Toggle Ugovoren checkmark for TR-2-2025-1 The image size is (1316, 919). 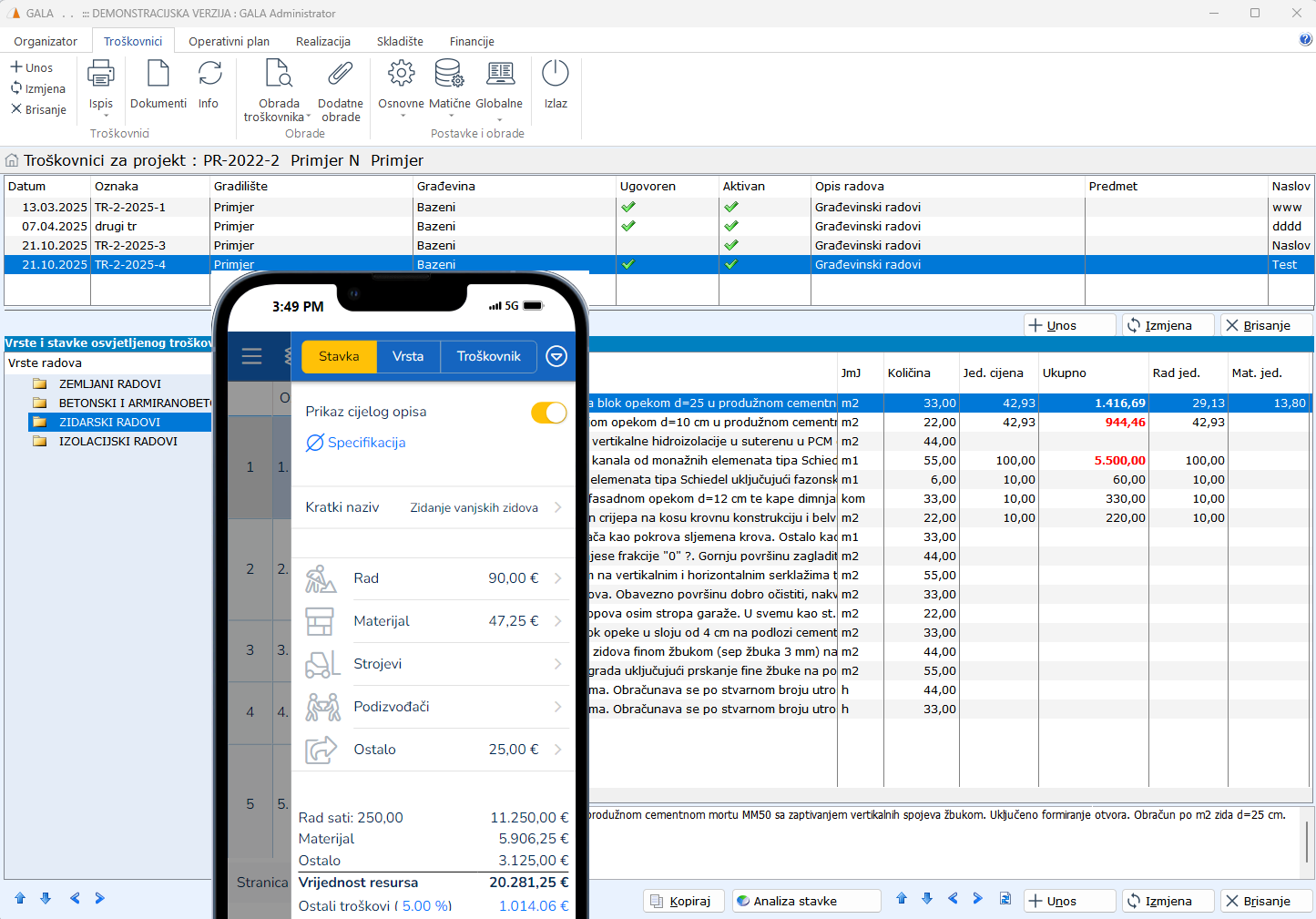pos(627,207)
